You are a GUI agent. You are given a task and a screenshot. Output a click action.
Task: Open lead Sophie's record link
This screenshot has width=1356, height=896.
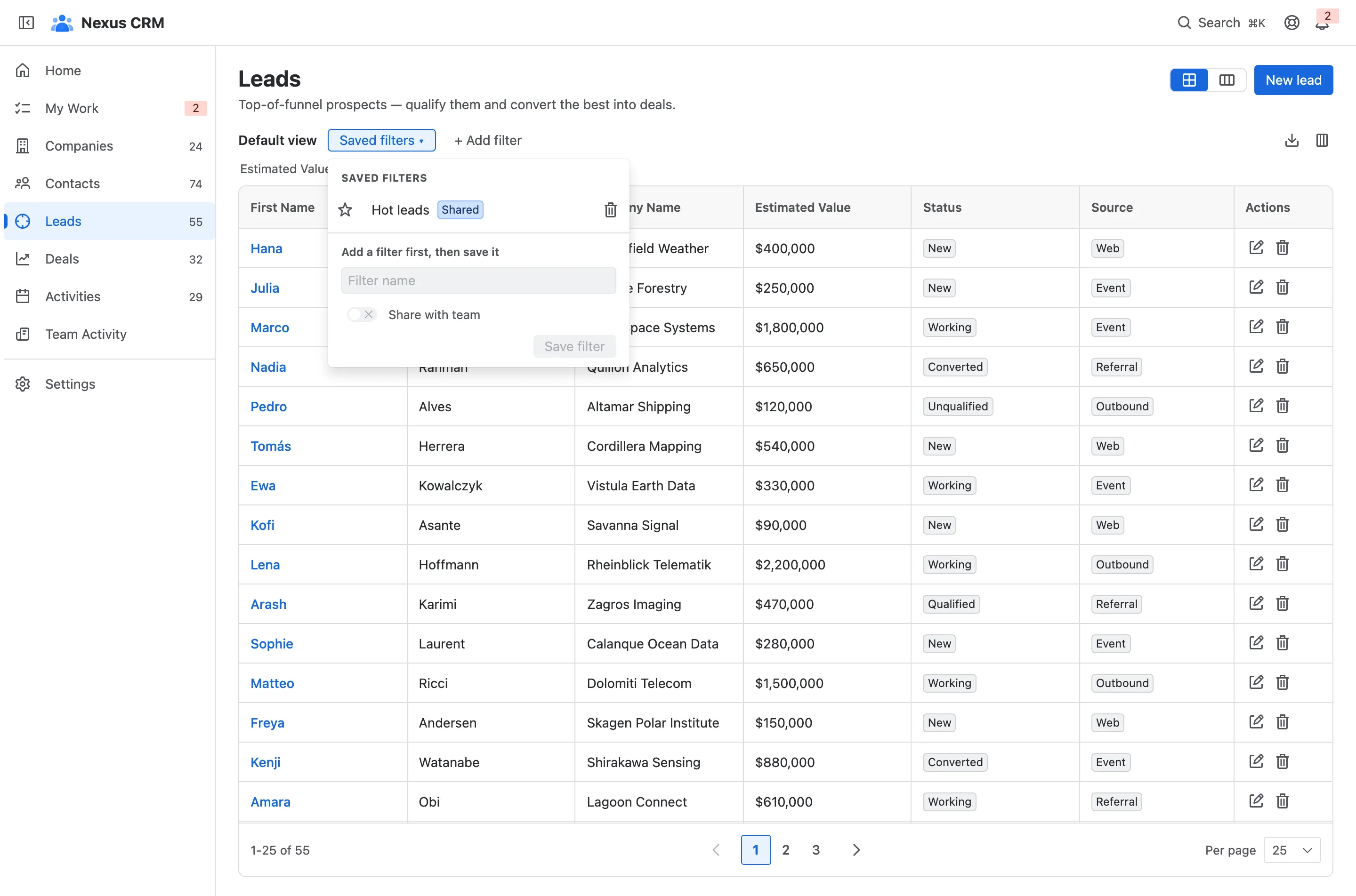[272, 643]
